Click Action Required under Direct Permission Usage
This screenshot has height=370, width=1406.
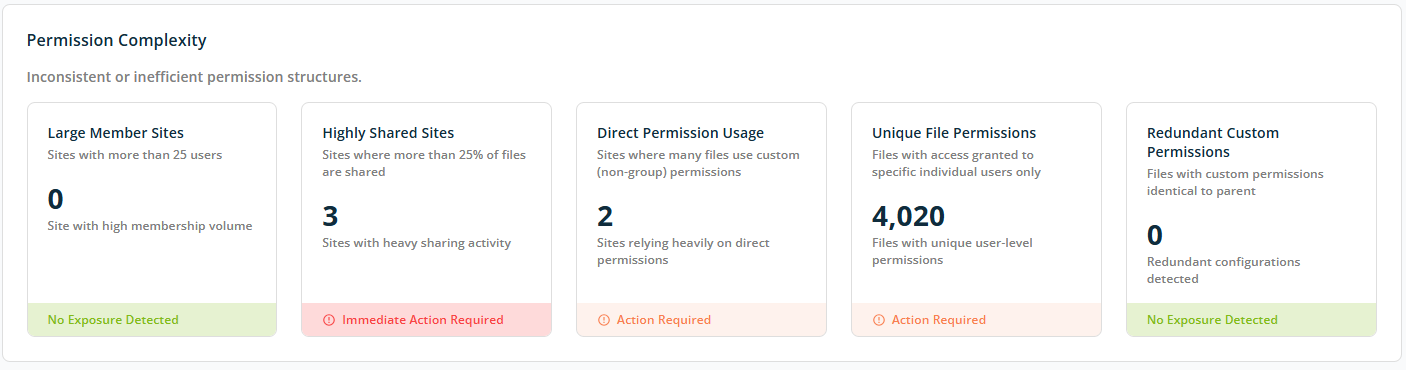tap(664, 320)
